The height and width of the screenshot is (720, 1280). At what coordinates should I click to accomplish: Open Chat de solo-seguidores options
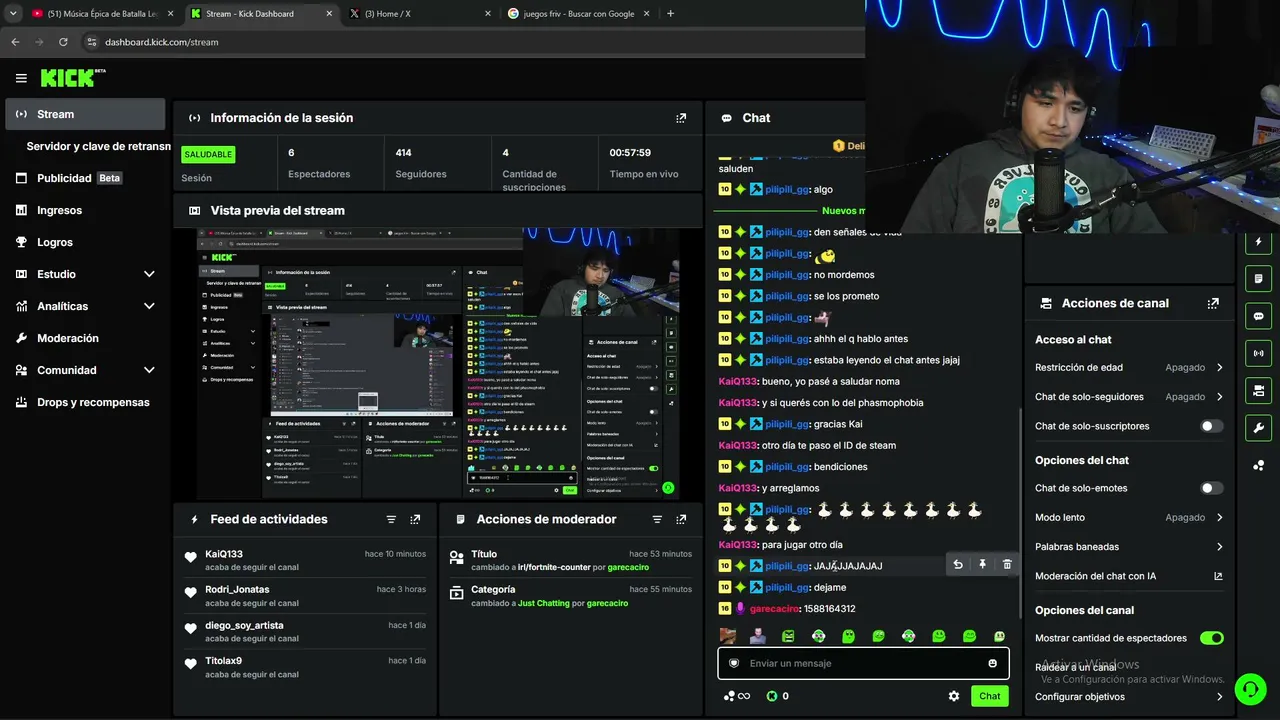(1129, 397)
